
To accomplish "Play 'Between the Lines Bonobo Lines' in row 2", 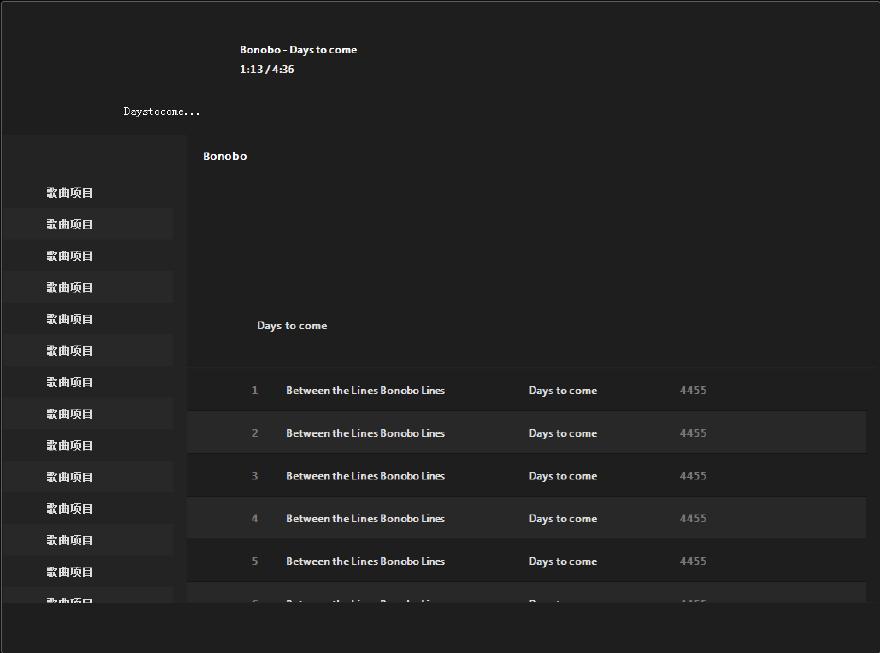I will 365,433.
